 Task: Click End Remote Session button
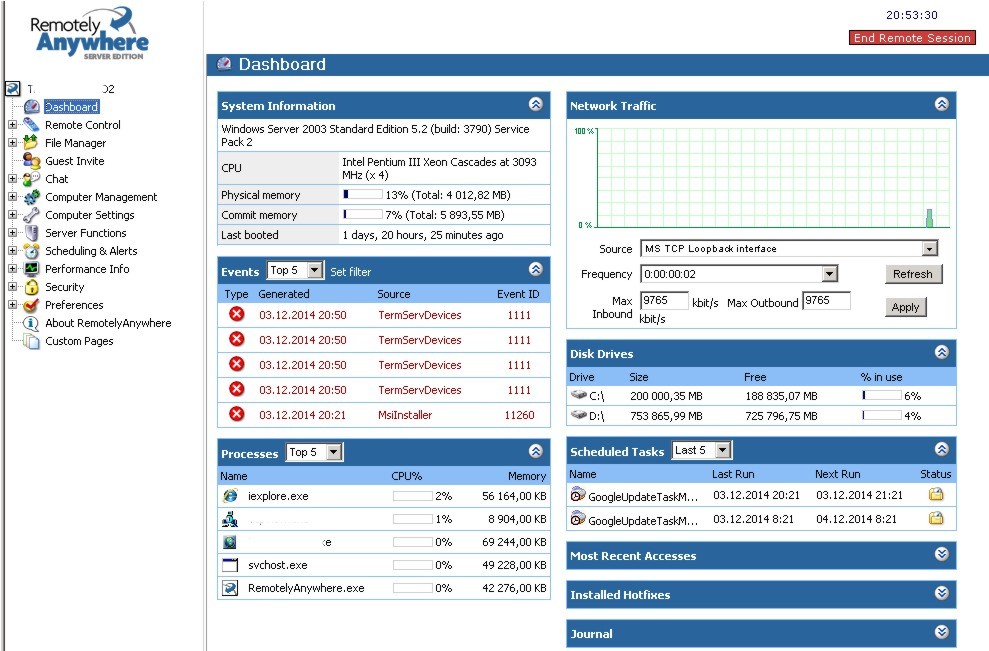pyautogui.click(x=912, y=38)
